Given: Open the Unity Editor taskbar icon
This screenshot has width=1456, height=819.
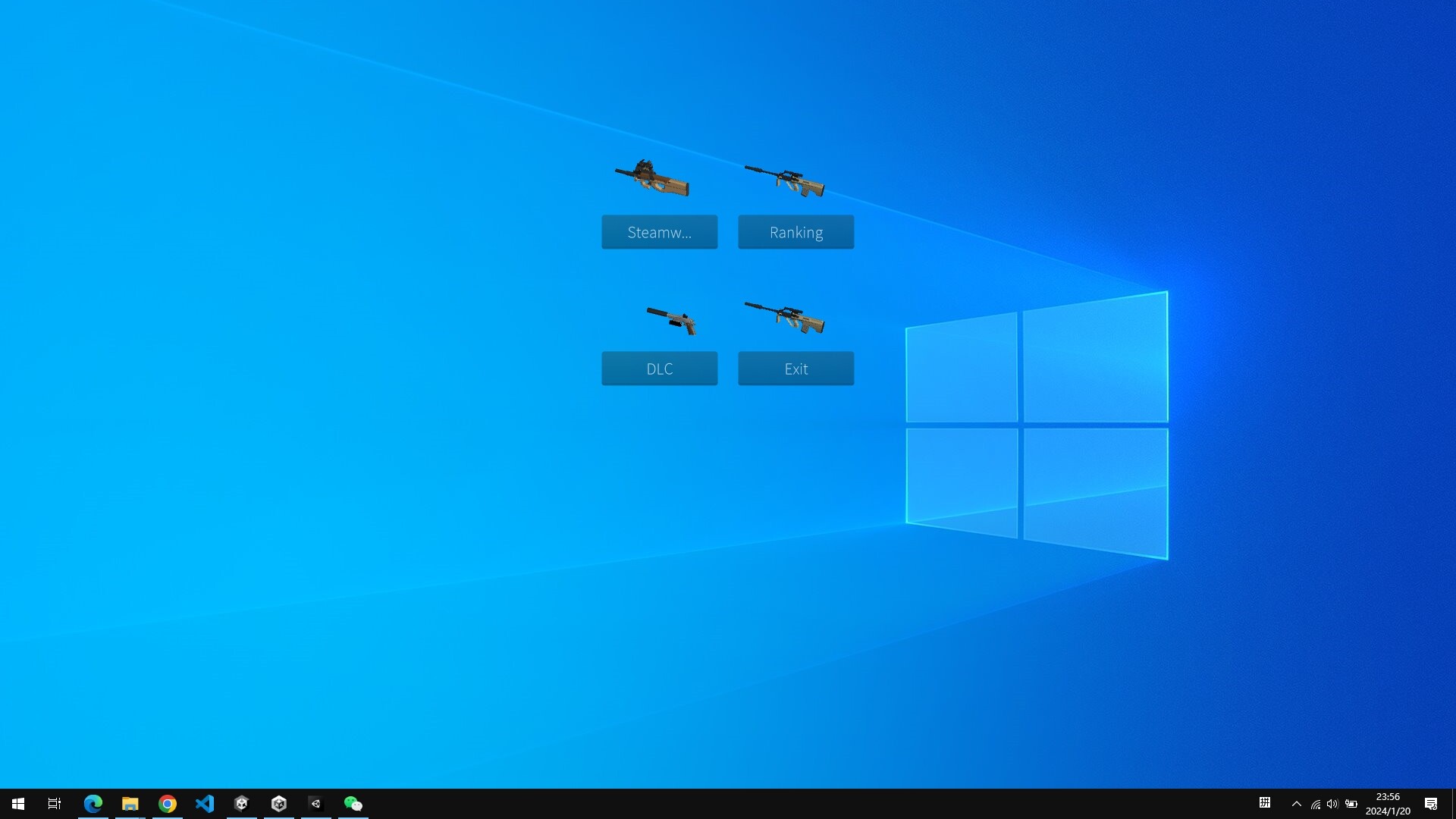Looking at the screenshot, I should coord(278,803).
